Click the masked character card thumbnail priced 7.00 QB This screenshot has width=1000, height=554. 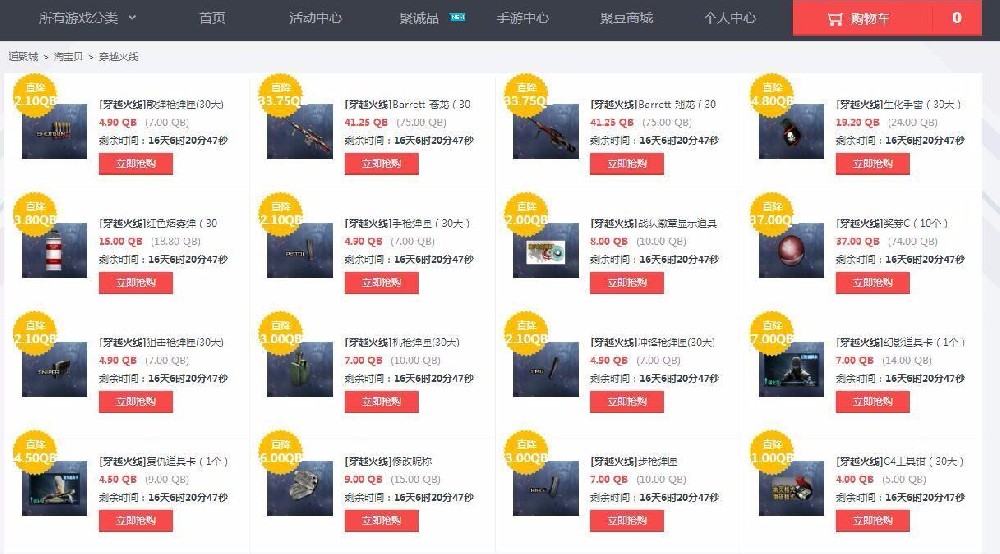(791, 369)
